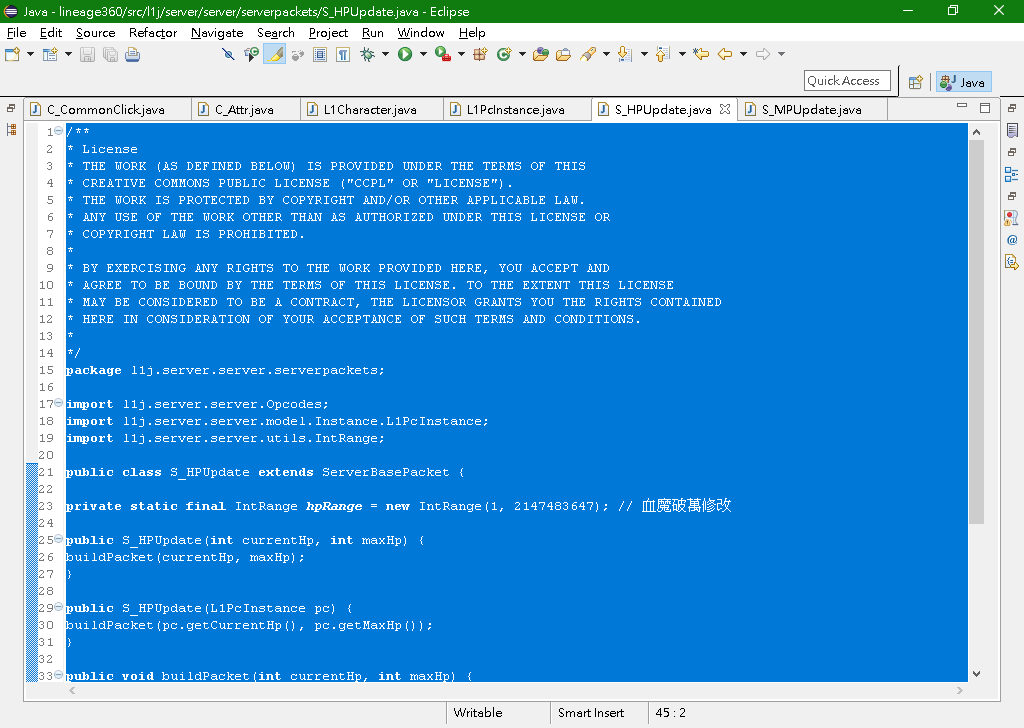The width and height of the screenshot is (1024, 728).
Task: Click the 45 : 2 cursor position
Action: (x=671, y=713)
